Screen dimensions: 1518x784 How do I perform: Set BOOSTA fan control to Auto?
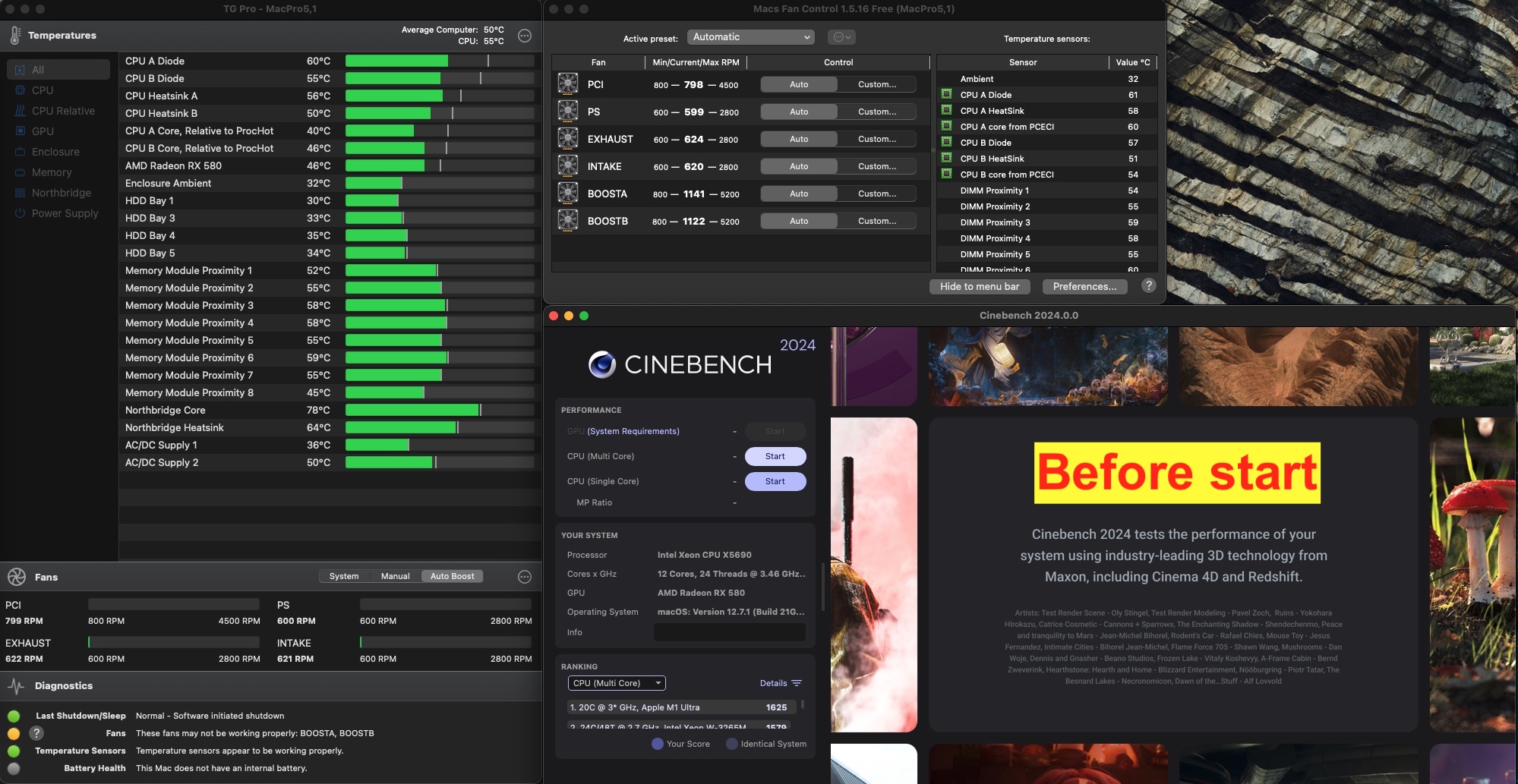799,194
